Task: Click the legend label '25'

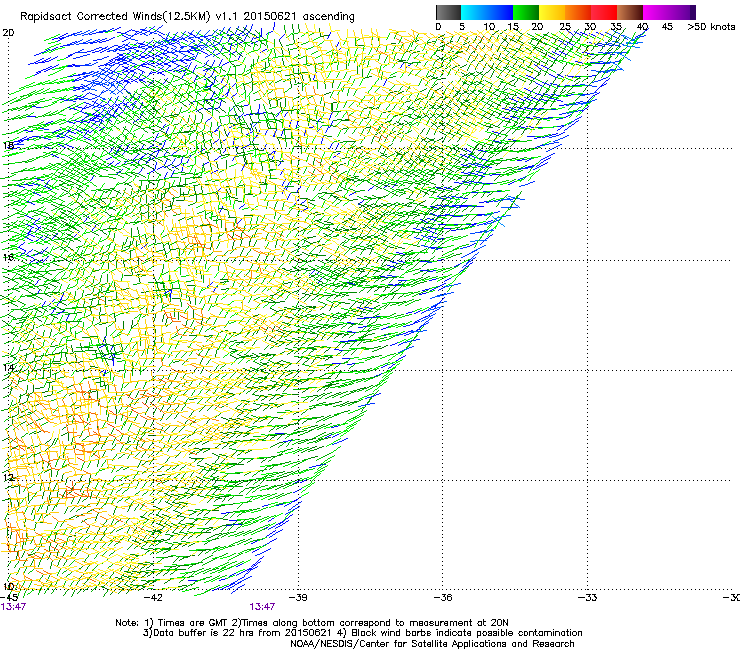Action: click(565, 27)
